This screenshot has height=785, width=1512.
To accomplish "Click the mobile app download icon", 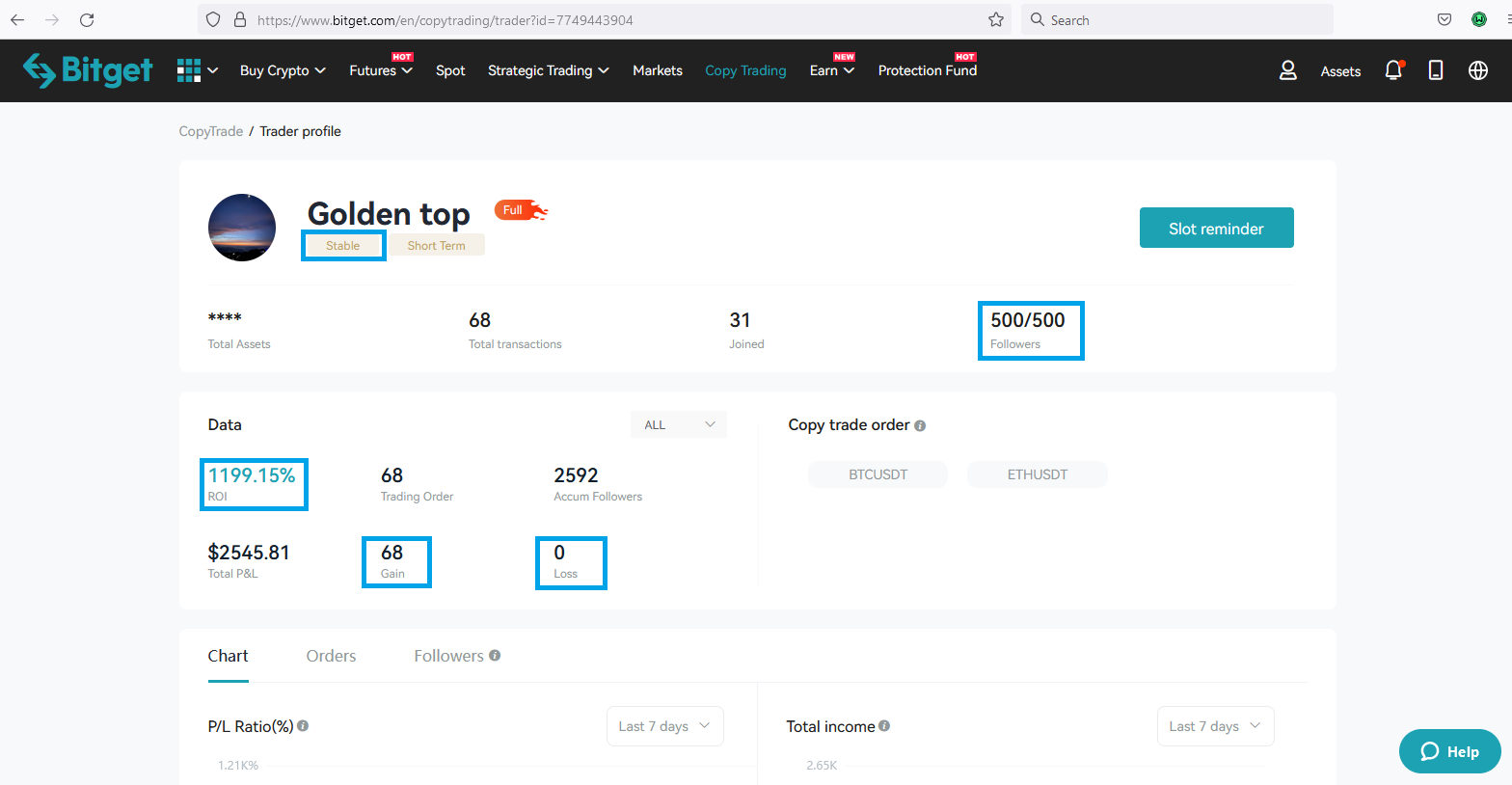I will coord(1436,70).
